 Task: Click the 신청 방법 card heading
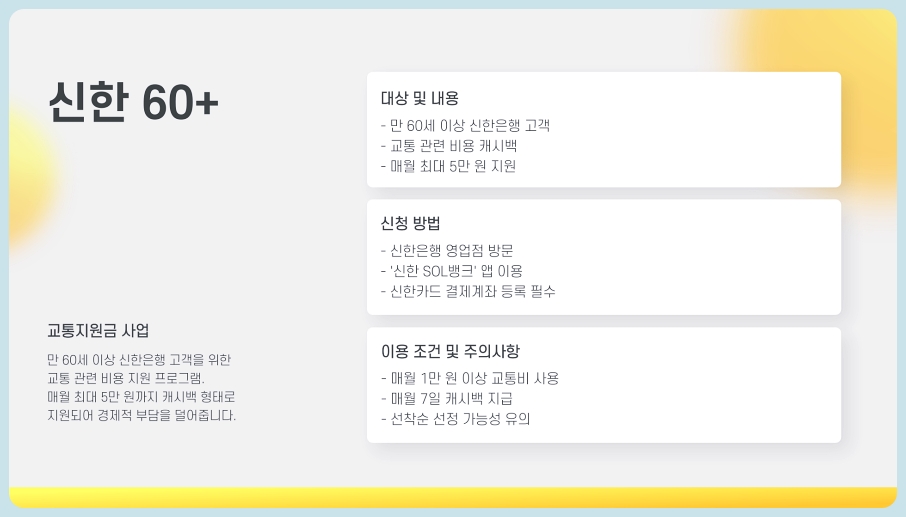[x=410, y=223]
